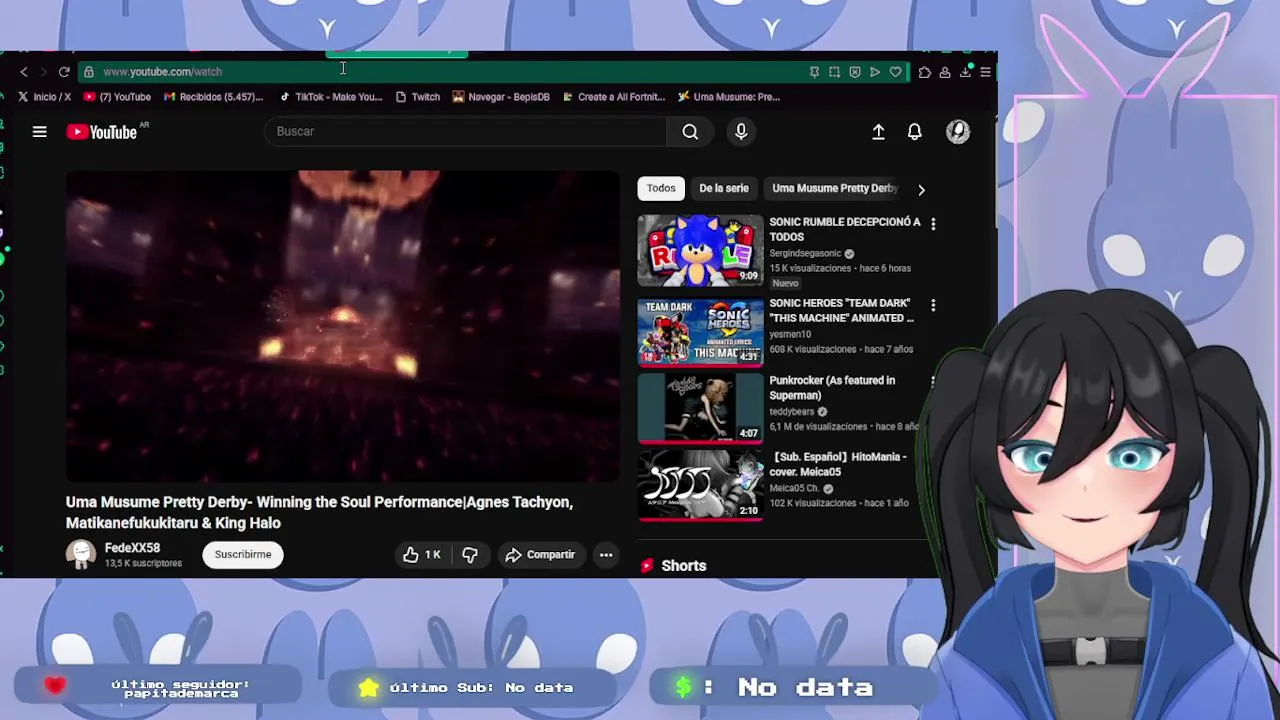1280x720 pixels.
Task: Click the shield ad blocker icon
Action: [855, 72]
